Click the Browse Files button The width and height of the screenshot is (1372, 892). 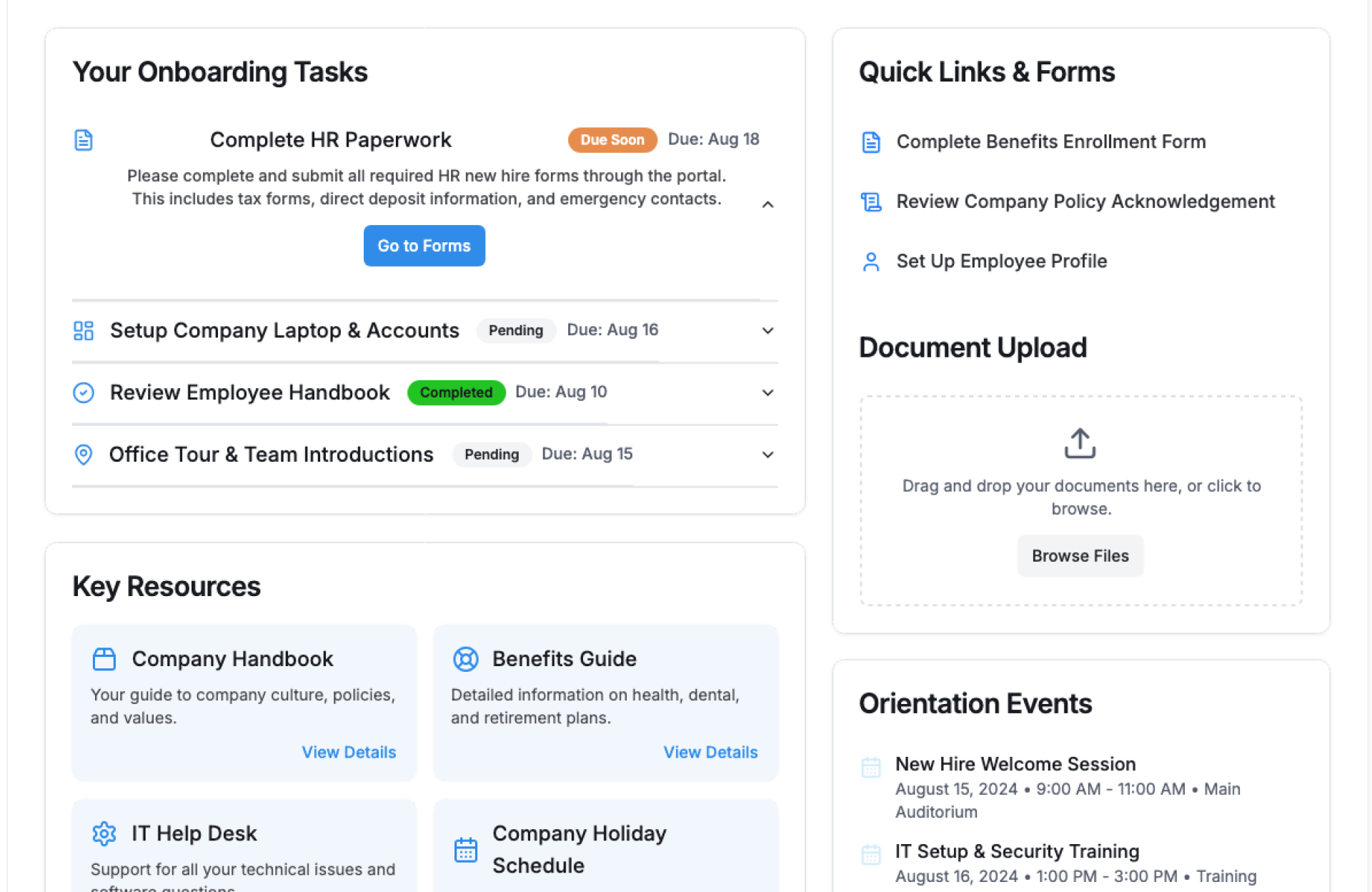[1080, 556]
